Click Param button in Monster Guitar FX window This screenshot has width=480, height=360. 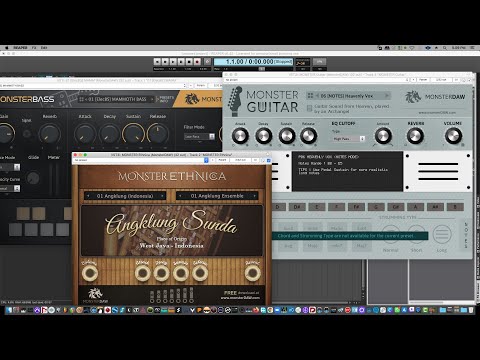pyautogui.click(x=423, y=80)
